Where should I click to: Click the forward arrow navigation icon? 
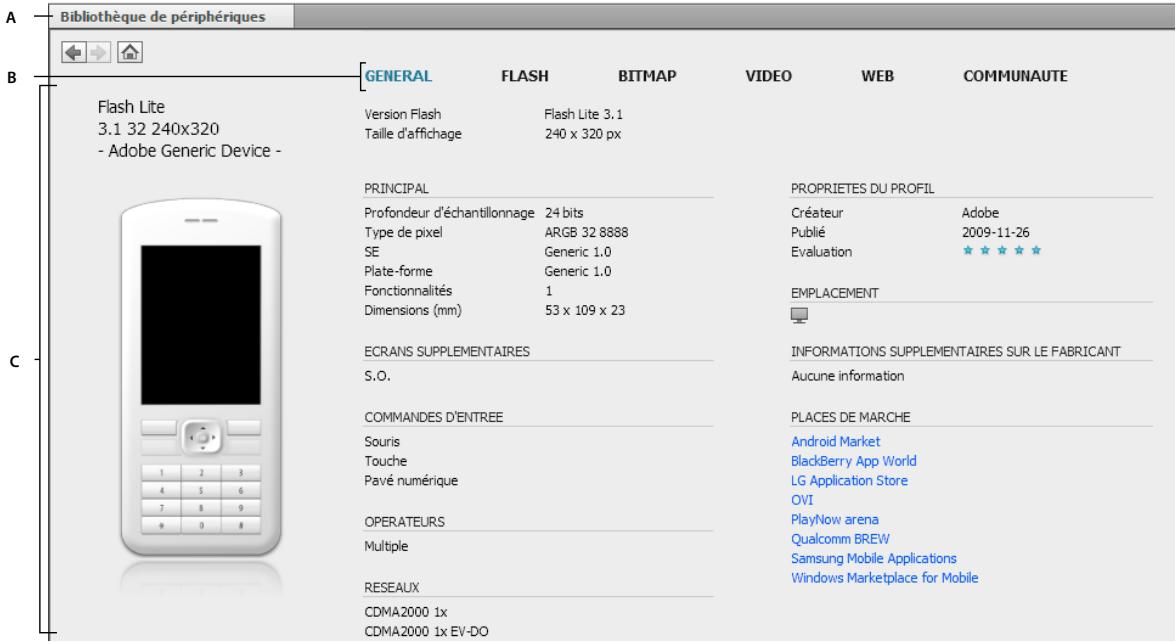98,53
